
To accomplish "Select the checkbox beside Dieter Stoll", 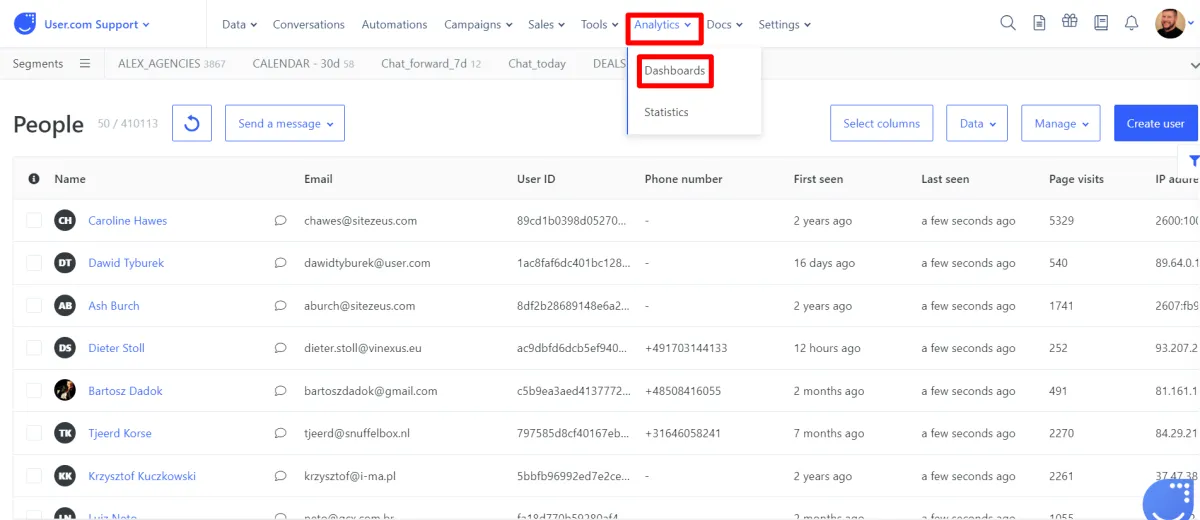I will pos(34,348).
